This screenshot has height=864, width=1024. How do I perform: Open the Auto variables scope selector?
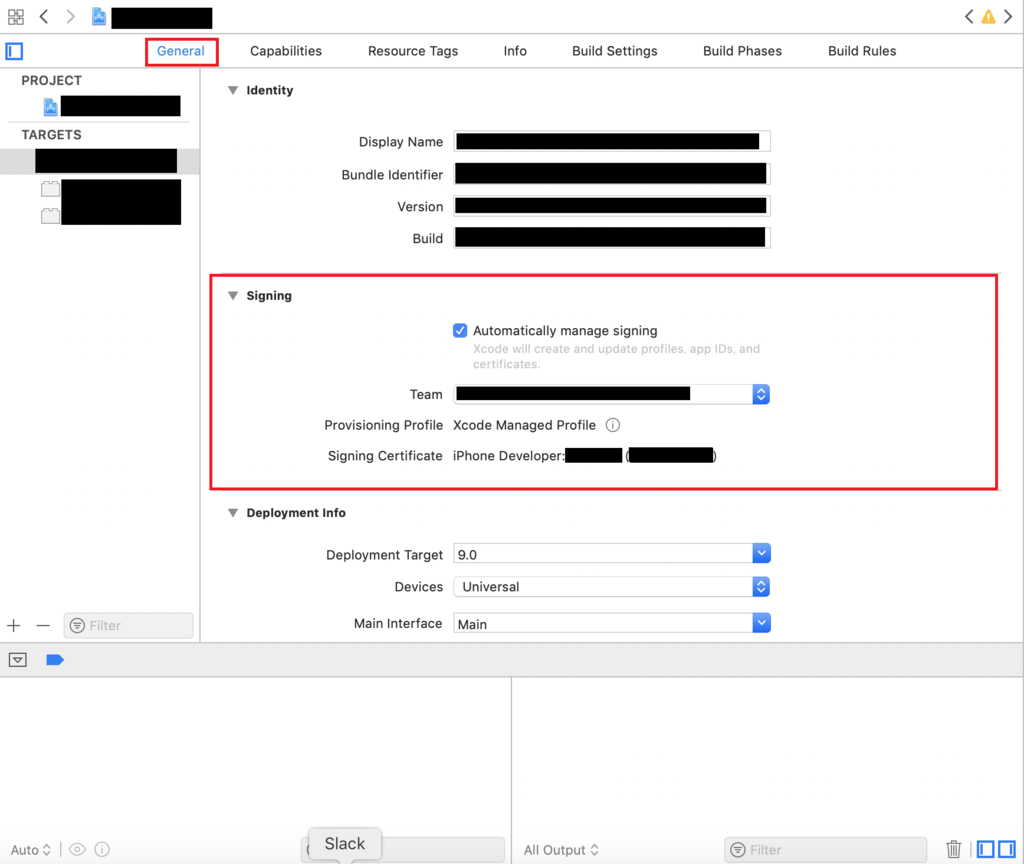(x=31, y=850)
